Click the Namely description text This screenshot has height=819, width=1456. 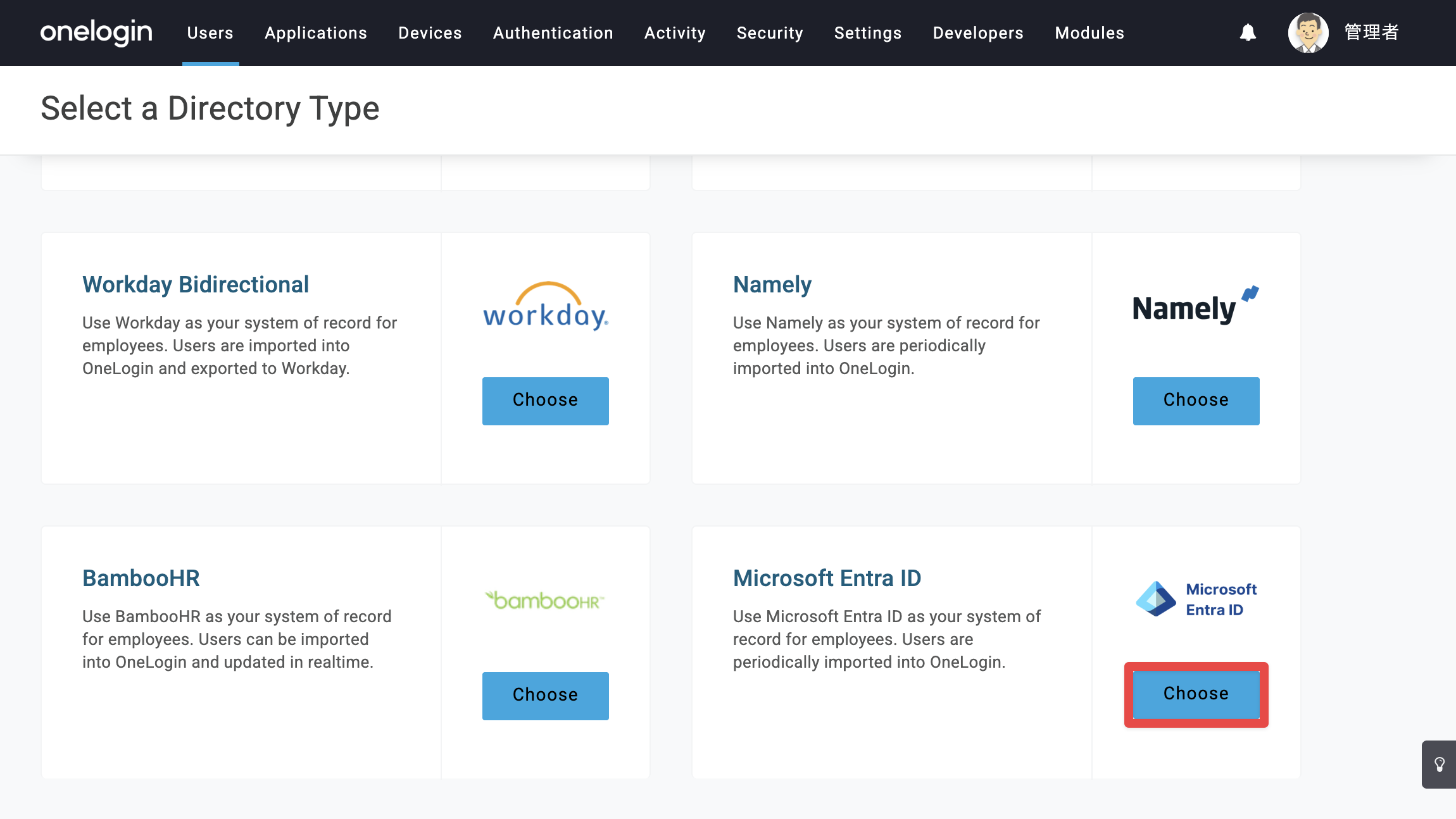point(886,346)
